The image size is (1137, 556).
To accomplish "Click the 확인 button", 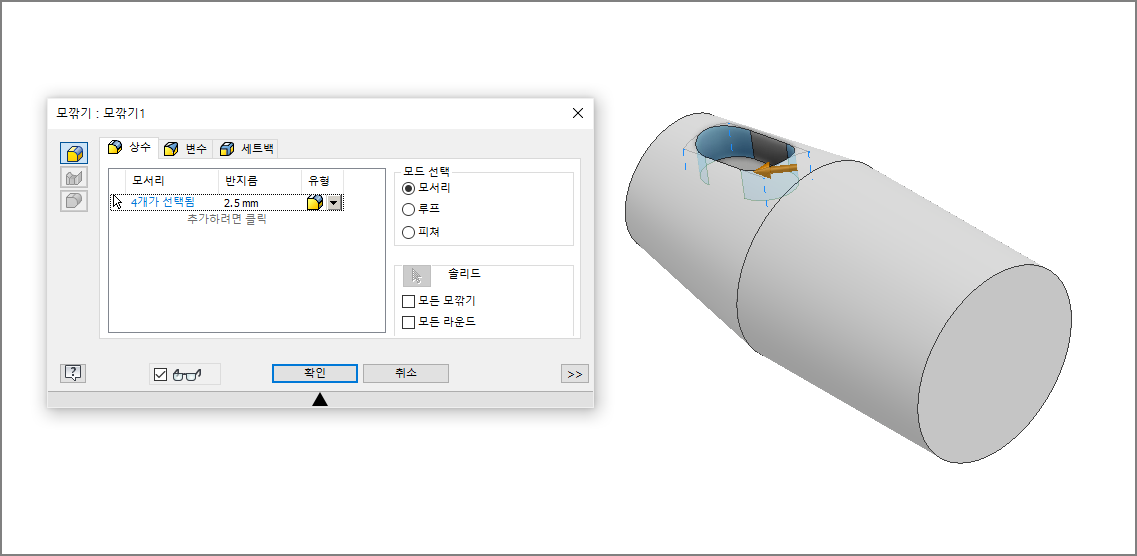I will (x=315, y=373).
